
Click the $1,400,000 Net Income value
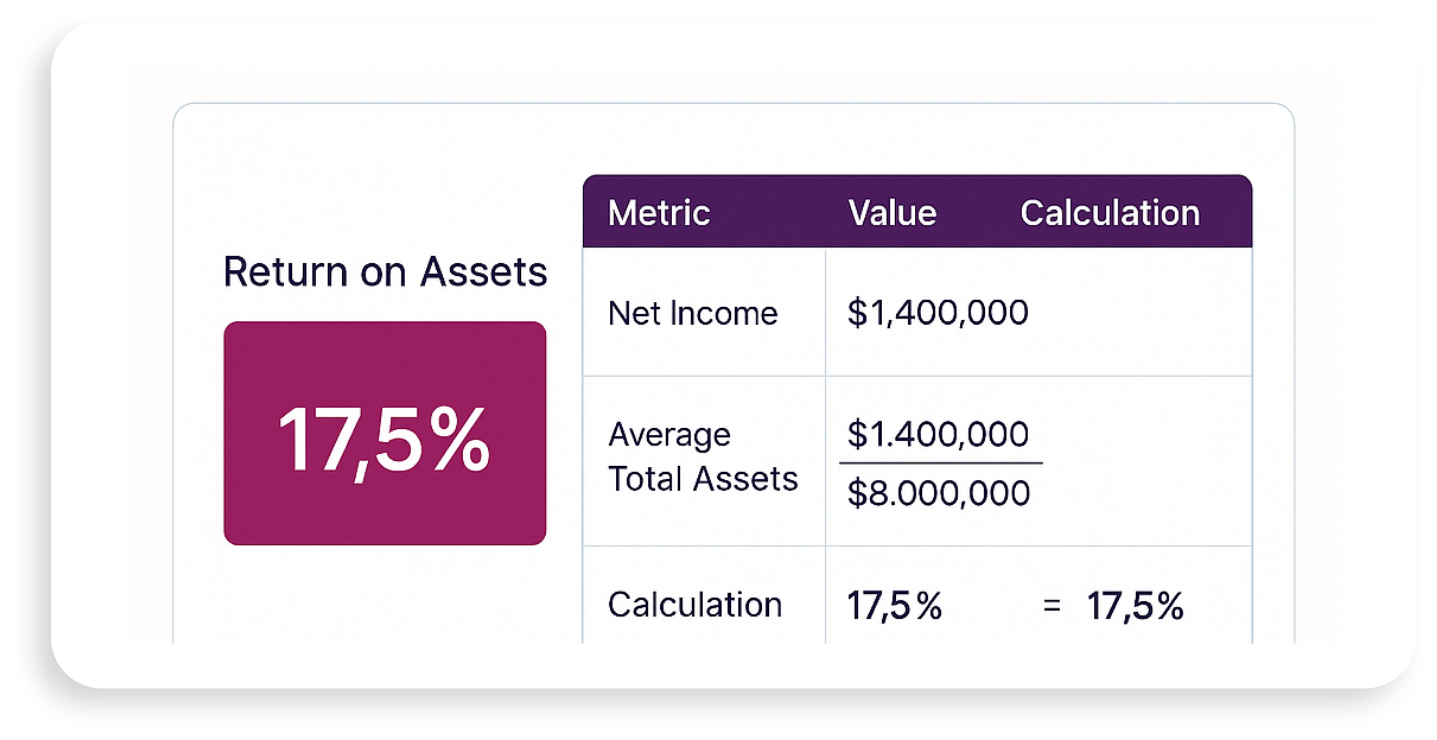[x=937, y=313]
